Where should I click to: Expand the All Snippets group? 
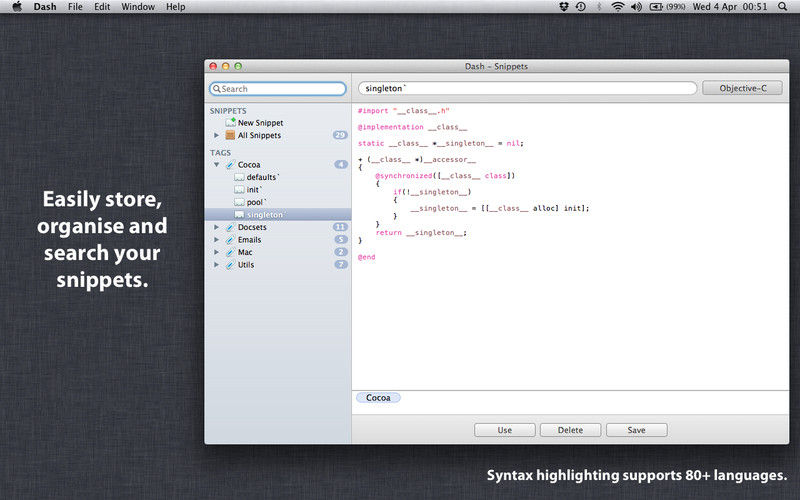click(x=216, y=135)
